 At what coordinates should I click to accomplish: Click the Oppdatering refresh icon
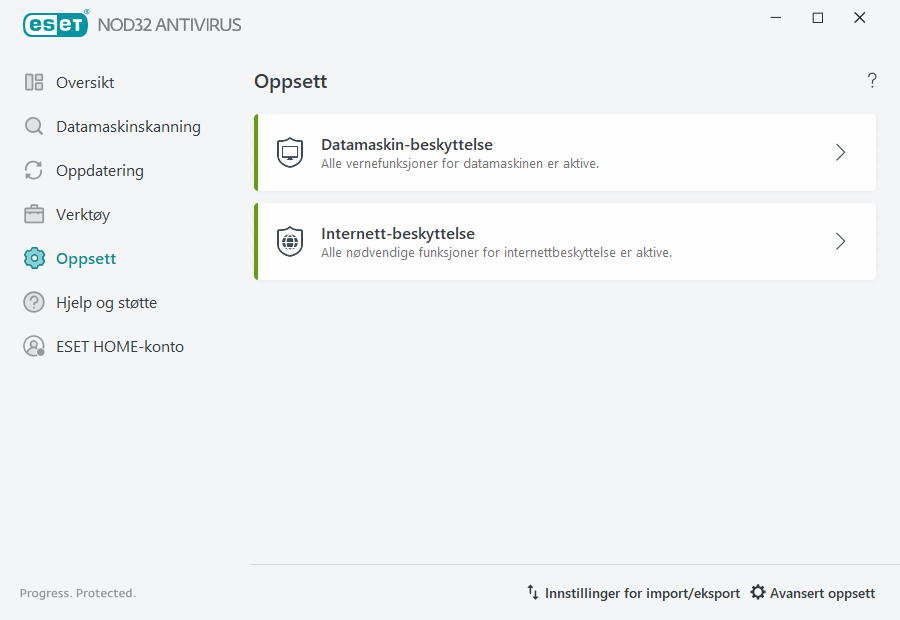coord(33,170)
